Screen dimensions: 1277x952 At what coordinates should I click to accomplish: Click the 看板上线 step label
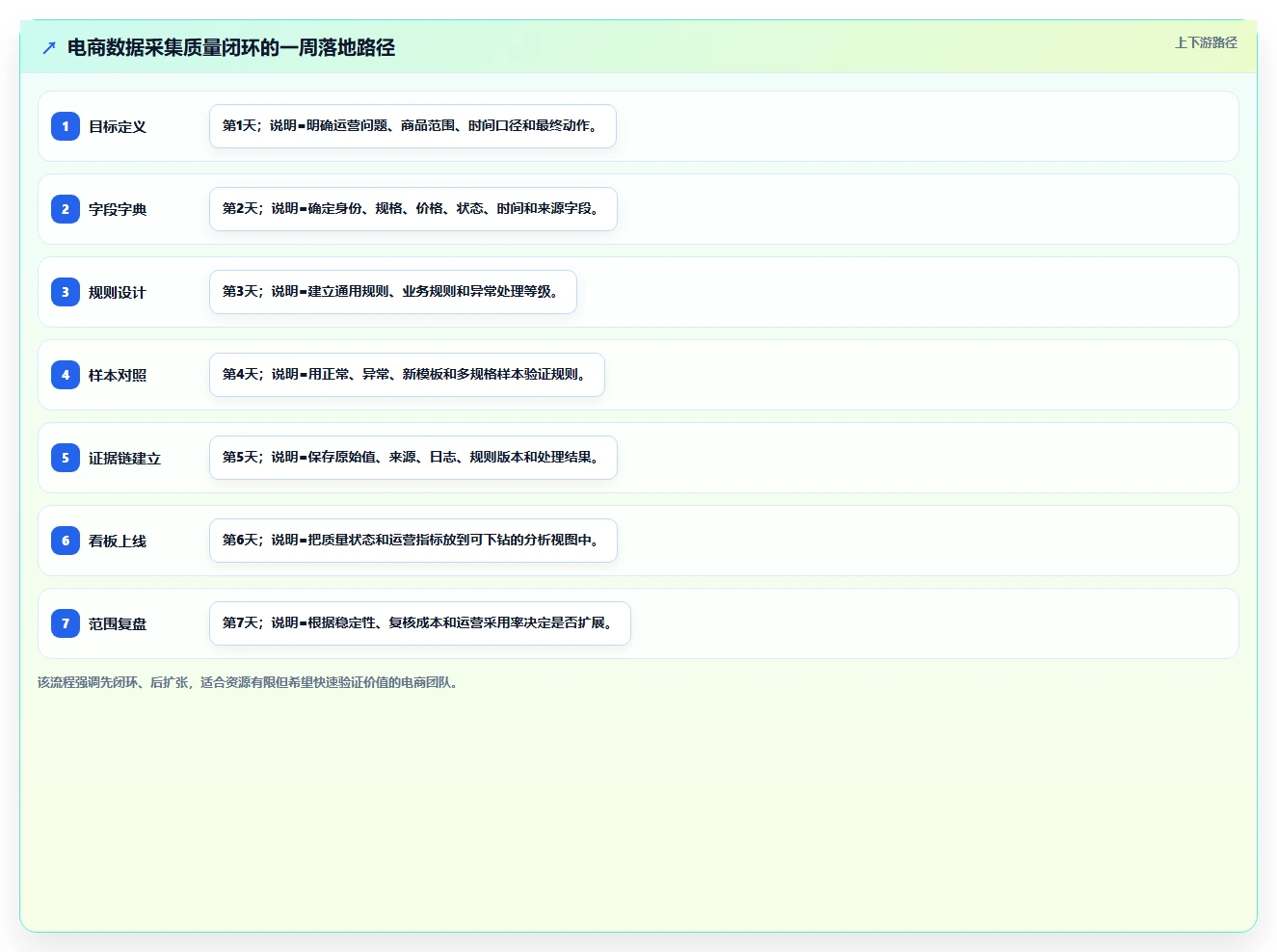[x=118, y=541]
